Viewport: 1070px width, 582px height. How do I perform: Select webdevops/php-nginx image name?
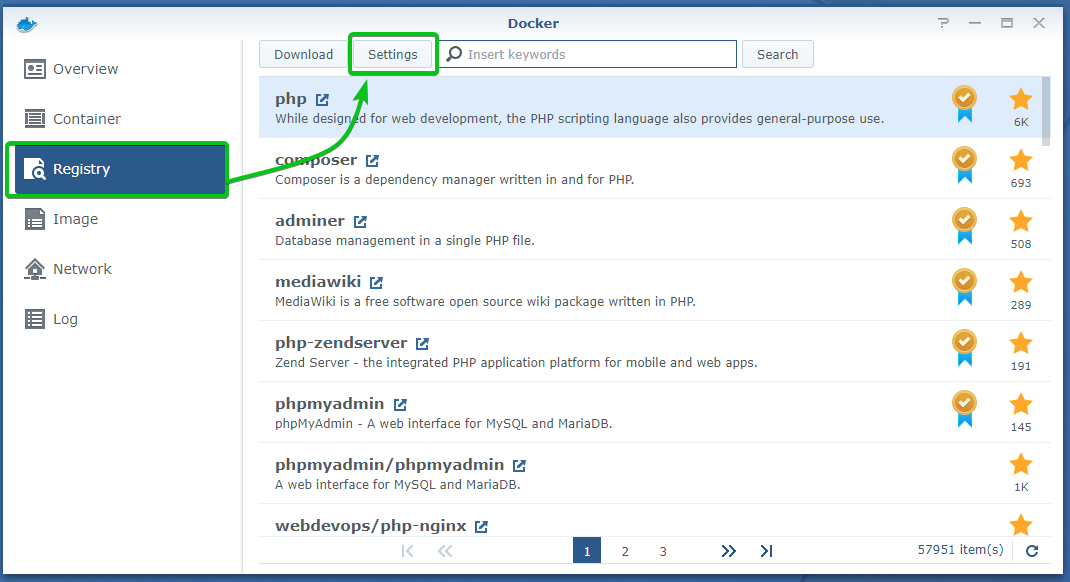[x=371, y=526]
